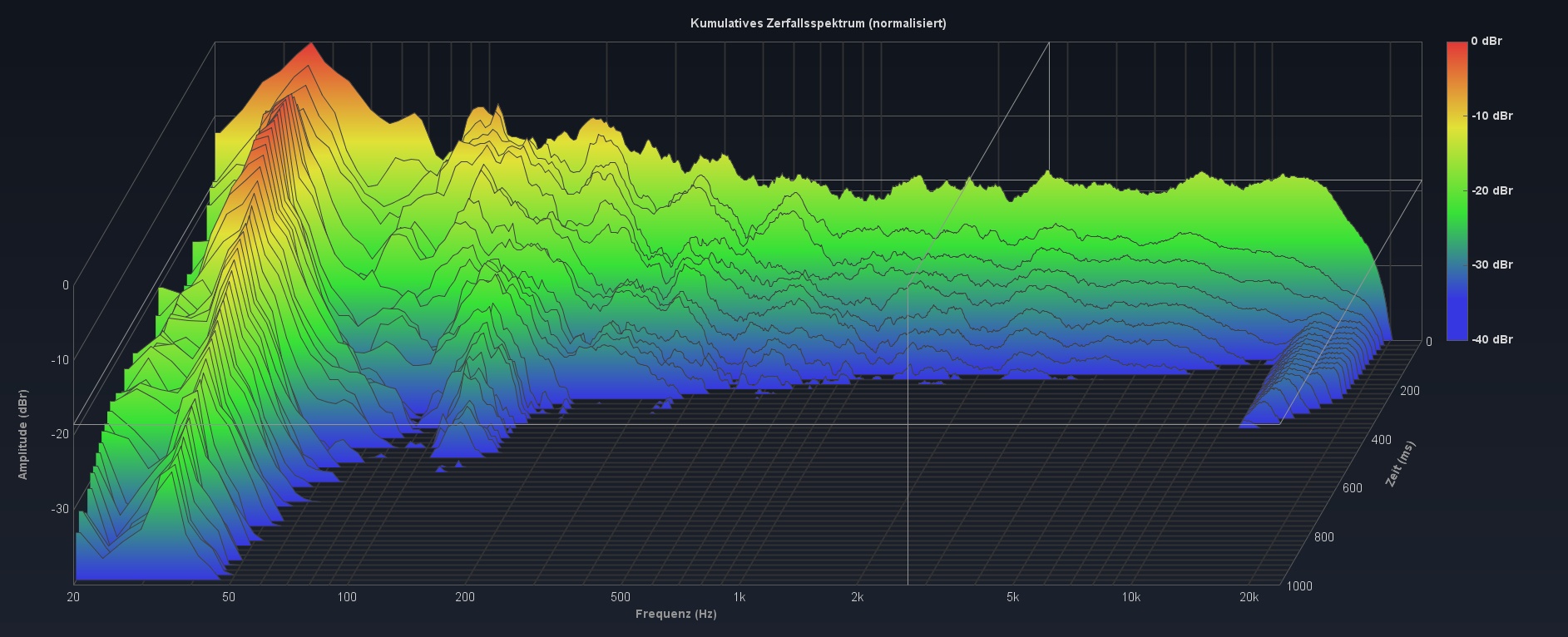Click the red peak of the waterfall plot
This screenshot has width=1568, height=637.
[x=310, y=52]
